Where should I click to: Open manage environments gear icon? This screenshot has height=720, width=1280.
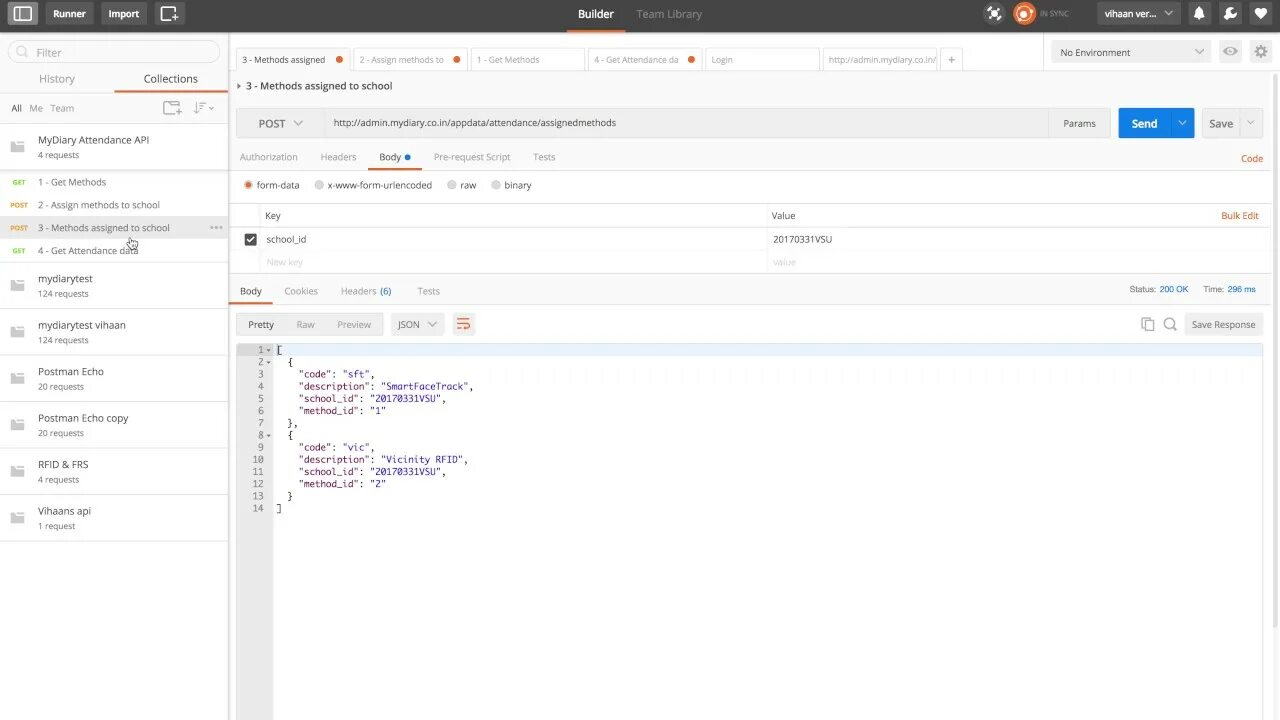(x=1260, y=52)
